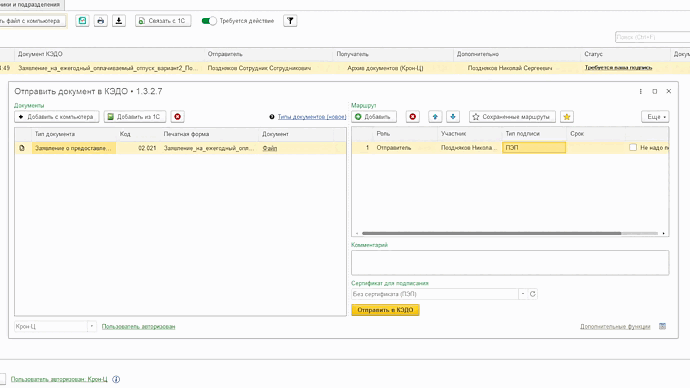Viewport: 690px width, 388px height.
Task: Open the certificate 'Без сертификата (ПЭП)' dropdown
Action: (523, 294)
